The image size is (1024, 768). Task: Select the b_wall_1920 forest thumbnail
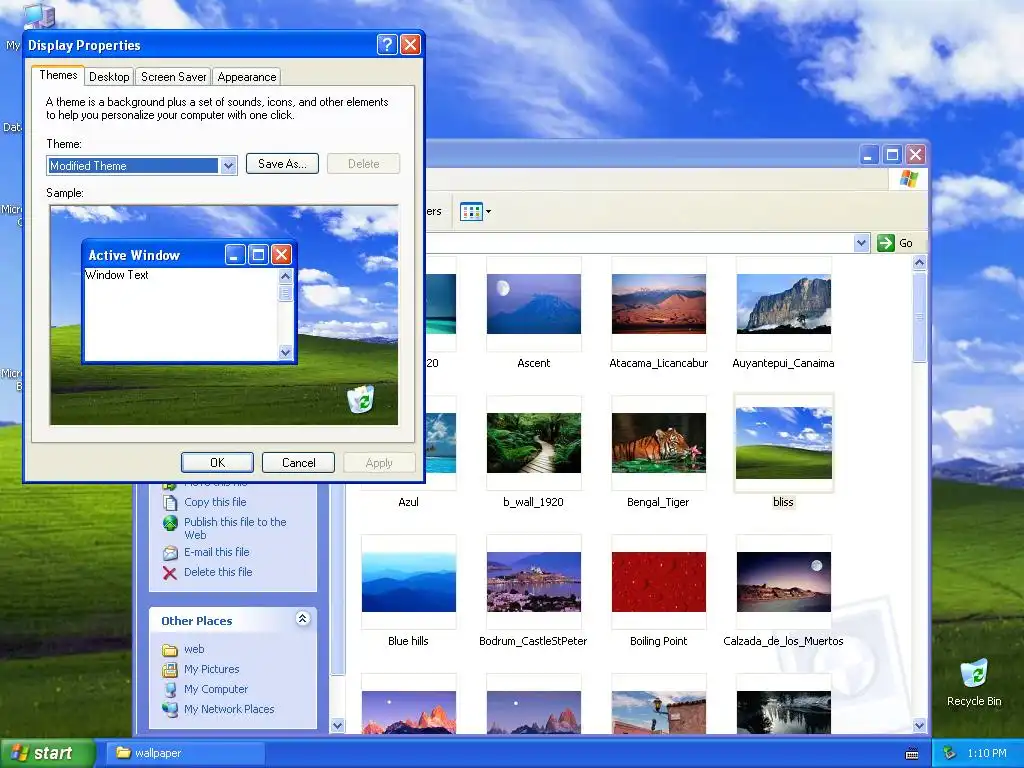pos(534,443)
